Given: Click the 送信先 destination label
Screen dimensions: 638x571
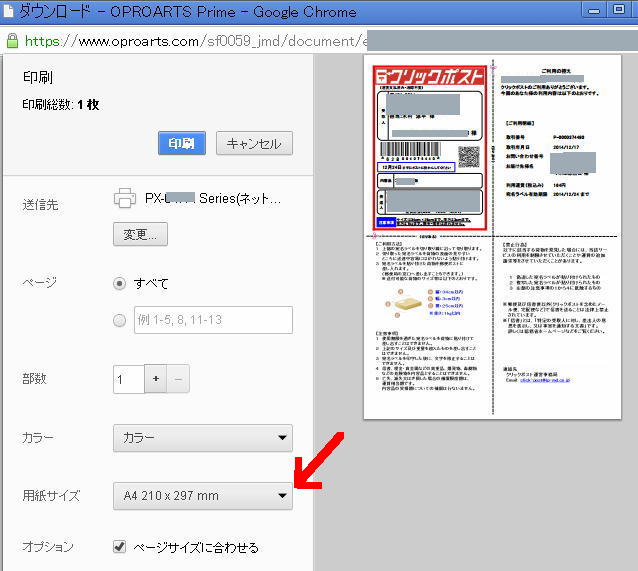Looking at the screenshot, I should click(40, 205).
